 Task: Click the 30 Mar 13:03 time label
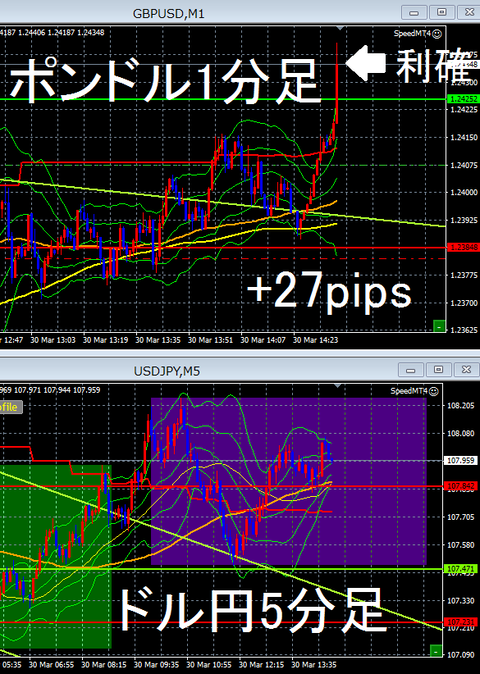click(53, 340)
